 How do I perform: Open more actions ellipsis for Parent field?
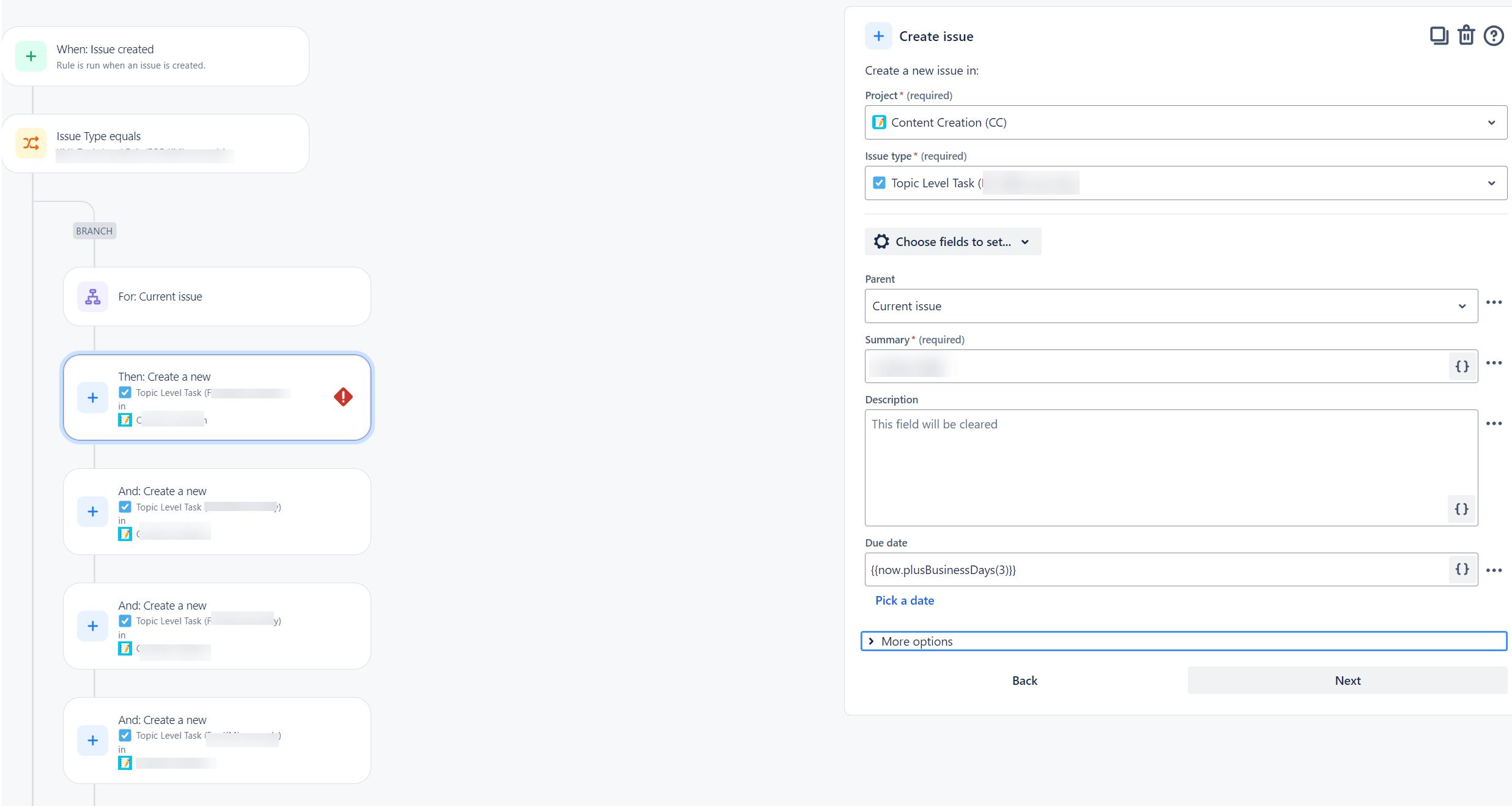tap(1494, 302)
